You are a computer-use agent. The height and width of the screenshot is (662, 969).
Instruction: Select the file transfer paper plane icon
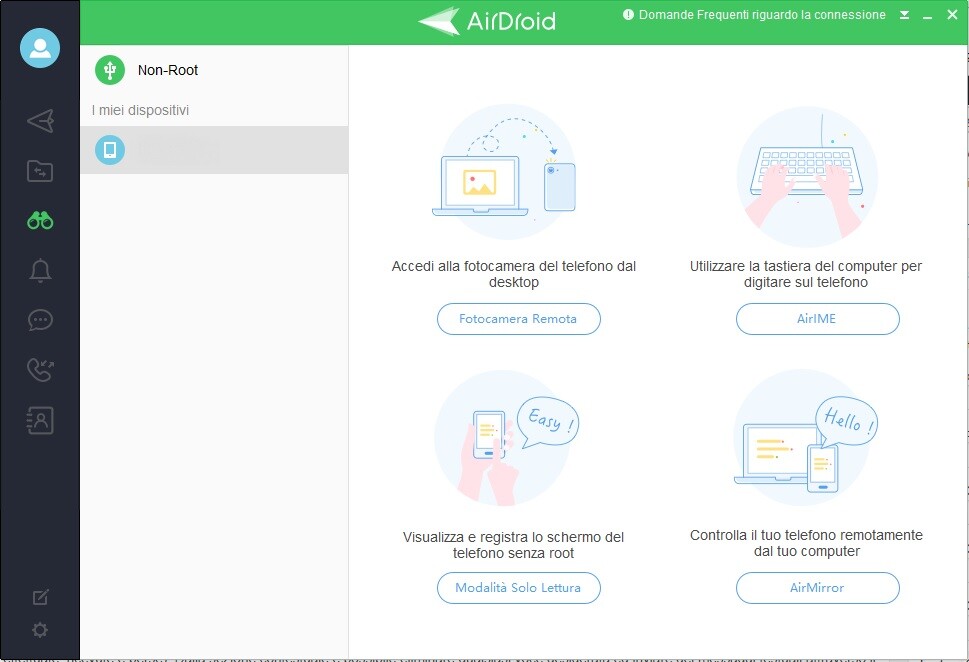39,121
